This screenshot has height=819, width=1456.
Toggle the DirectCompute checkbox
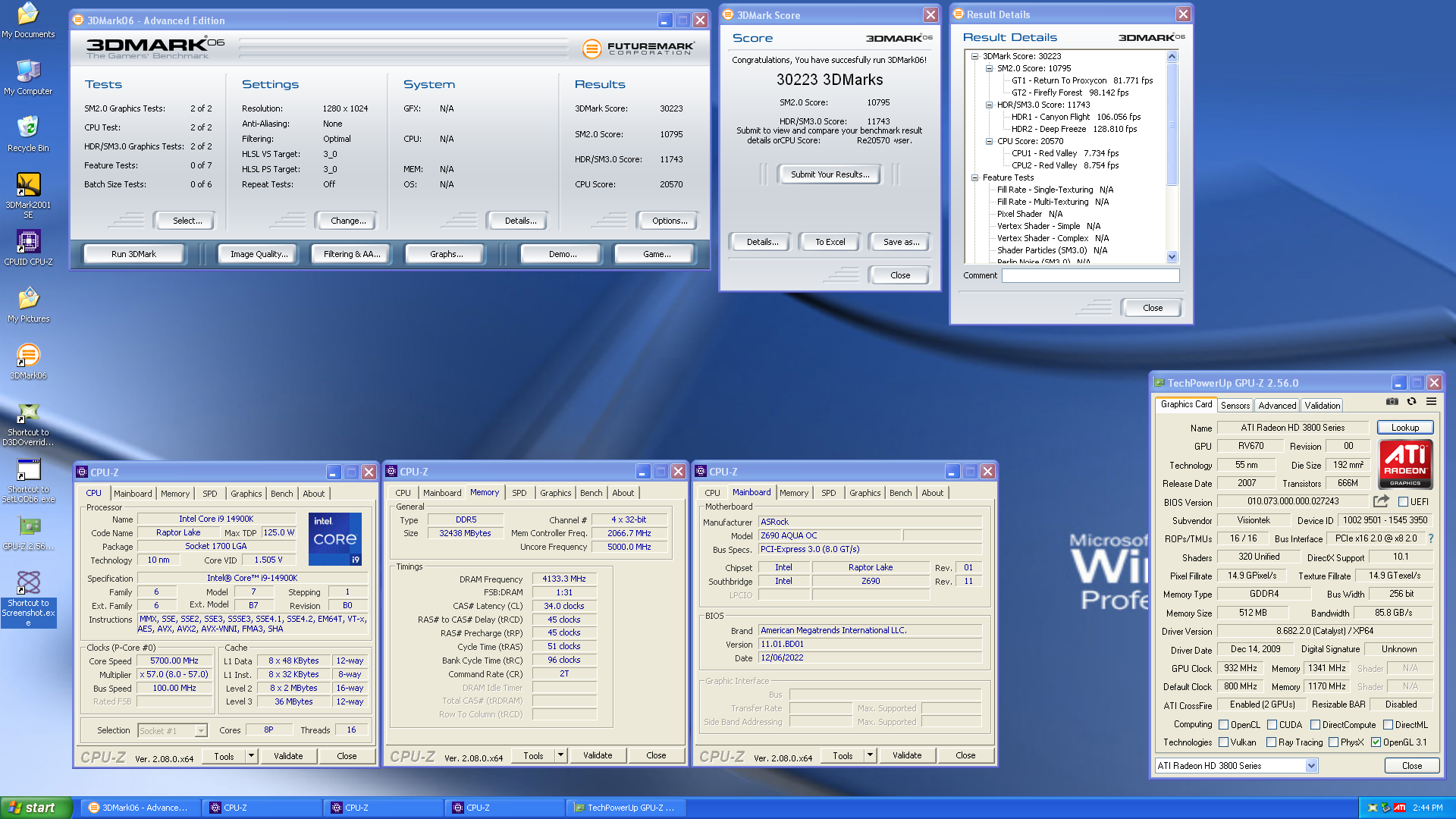click(x=1315, y=725)
